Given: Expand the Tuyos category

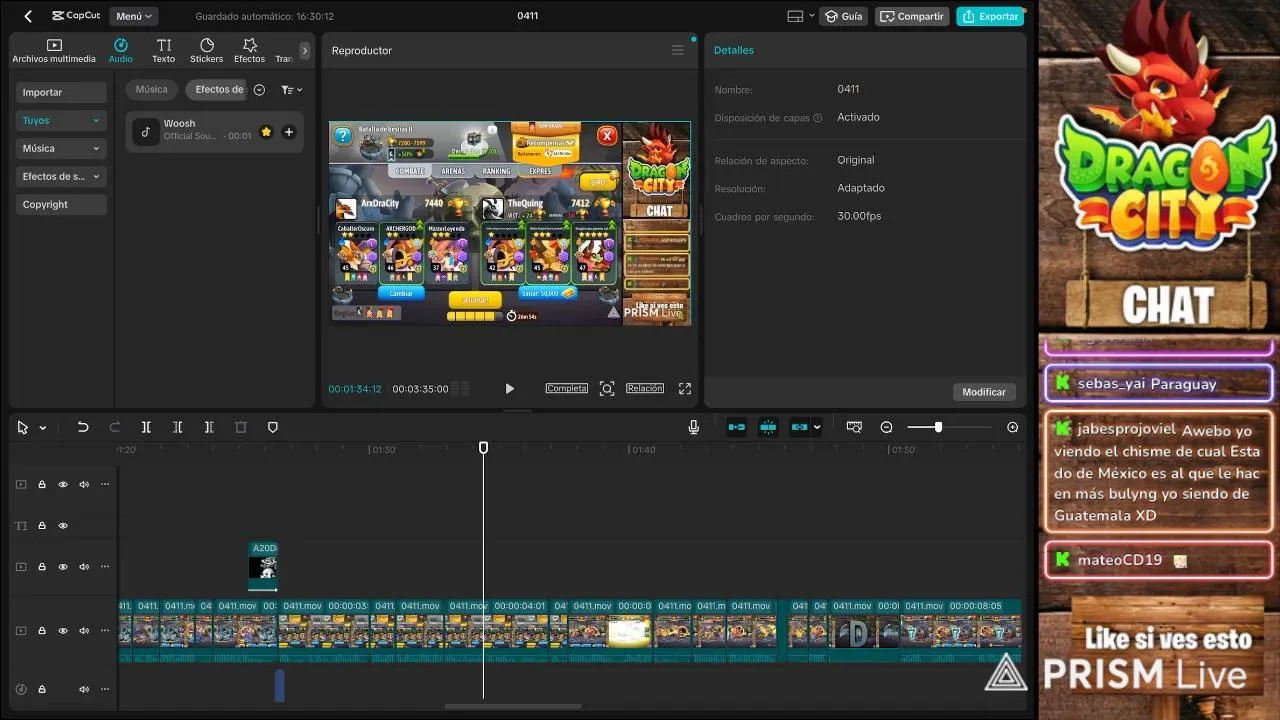Looking at the screenshot, I should tap(61, 120).
